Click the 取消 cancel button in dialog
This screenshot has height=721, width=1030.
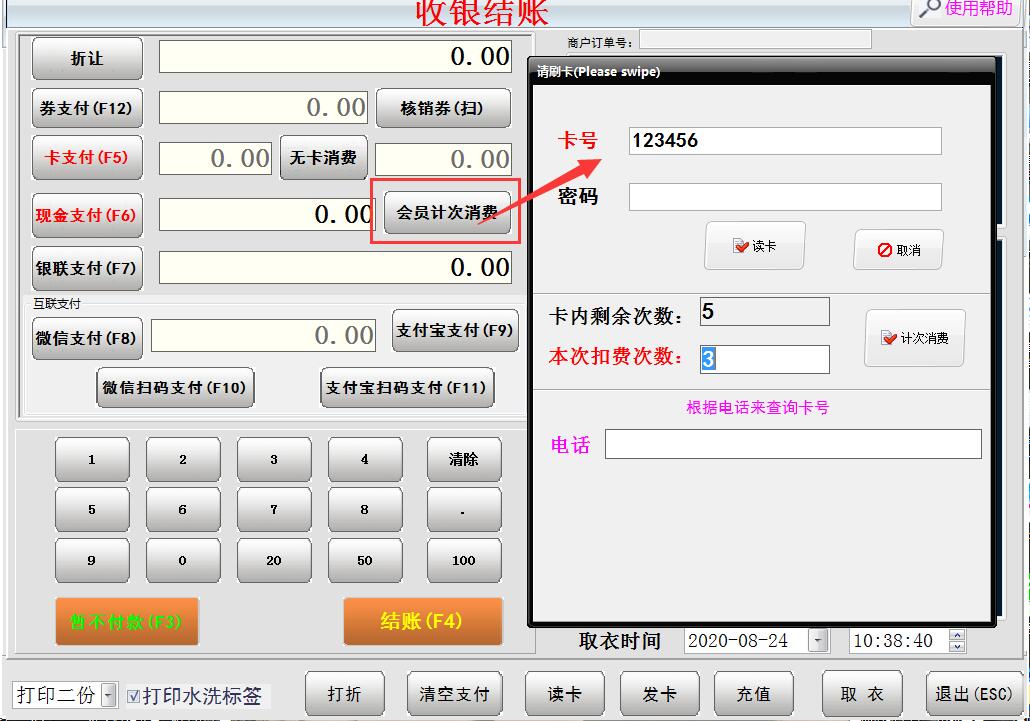click(x=897, y=250)
